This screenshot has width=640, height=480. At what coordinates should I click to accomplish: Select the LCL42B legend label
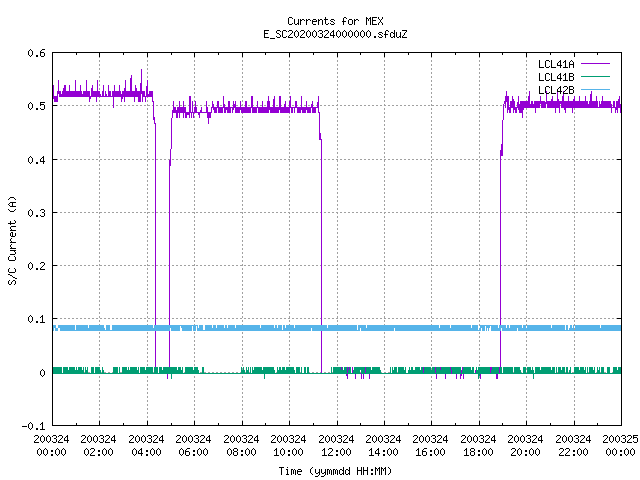coord(556,90)
